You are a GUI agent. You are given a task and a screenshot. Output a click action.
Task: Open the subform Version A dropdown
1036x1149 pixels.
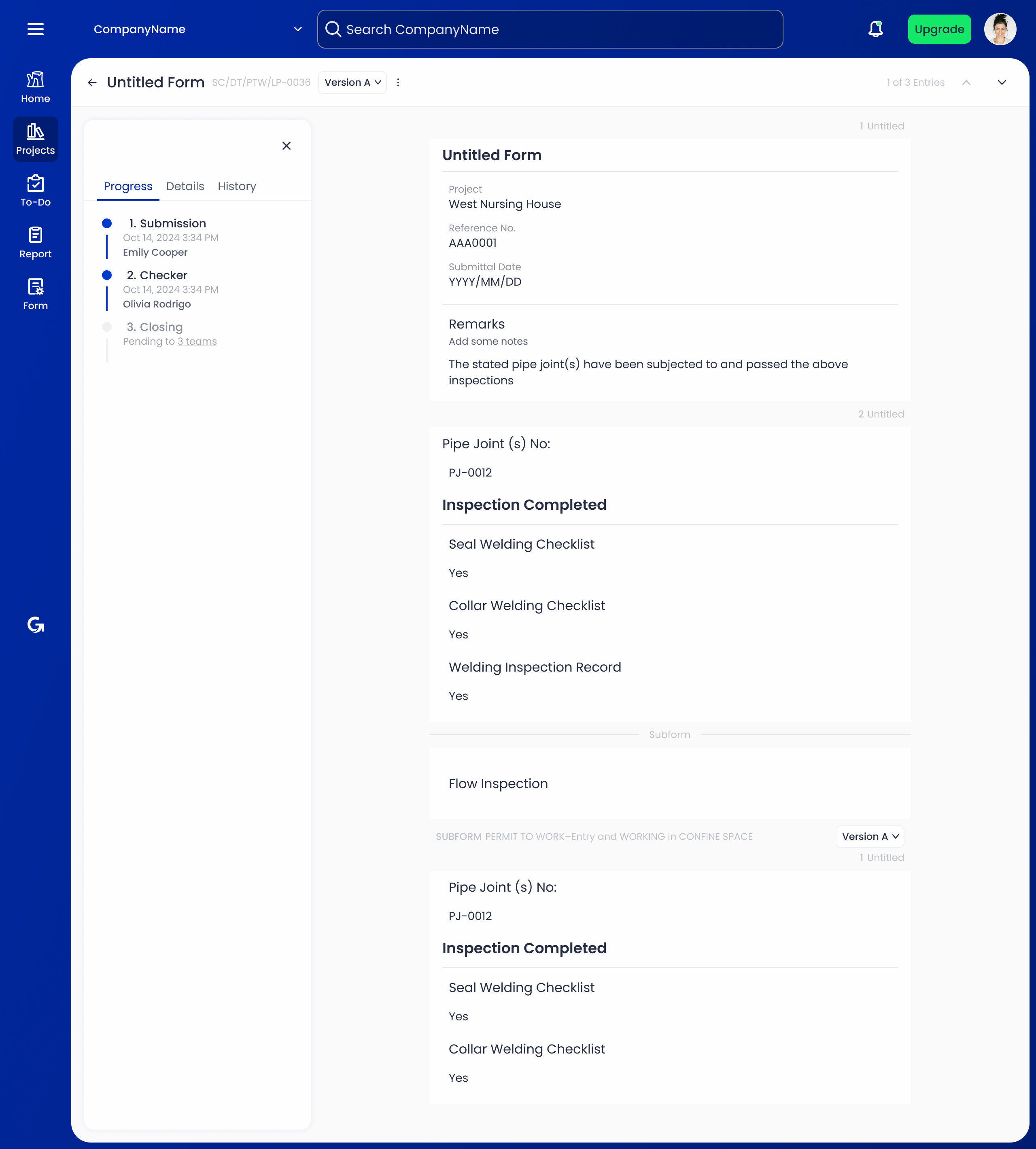point(870,837)
